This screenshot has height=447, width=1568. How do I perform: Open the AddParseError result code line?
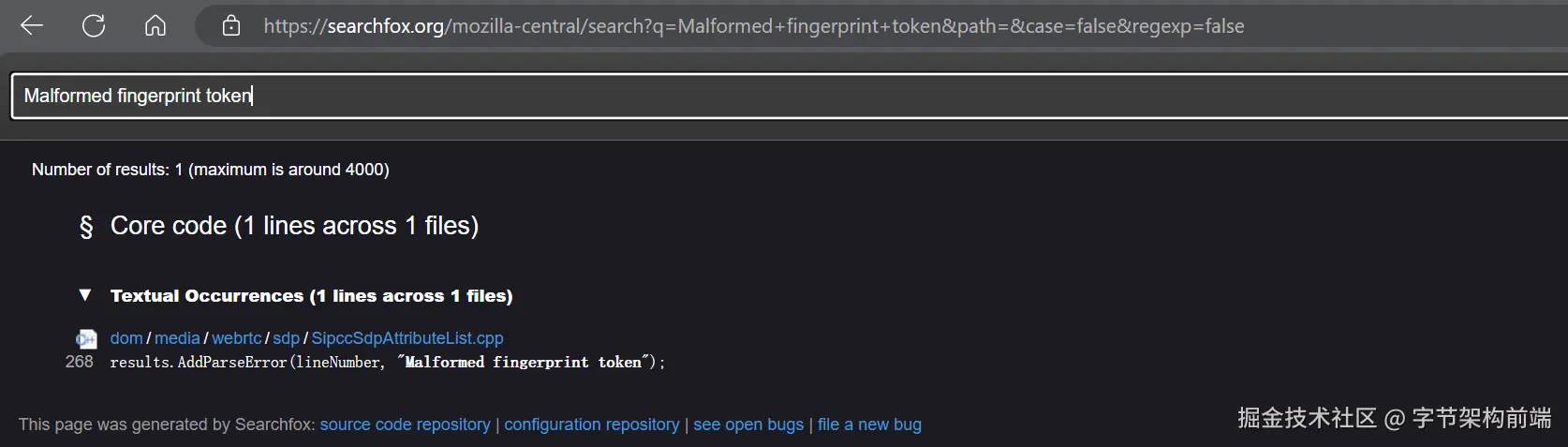pyautogui.click(x=387, y=362)
